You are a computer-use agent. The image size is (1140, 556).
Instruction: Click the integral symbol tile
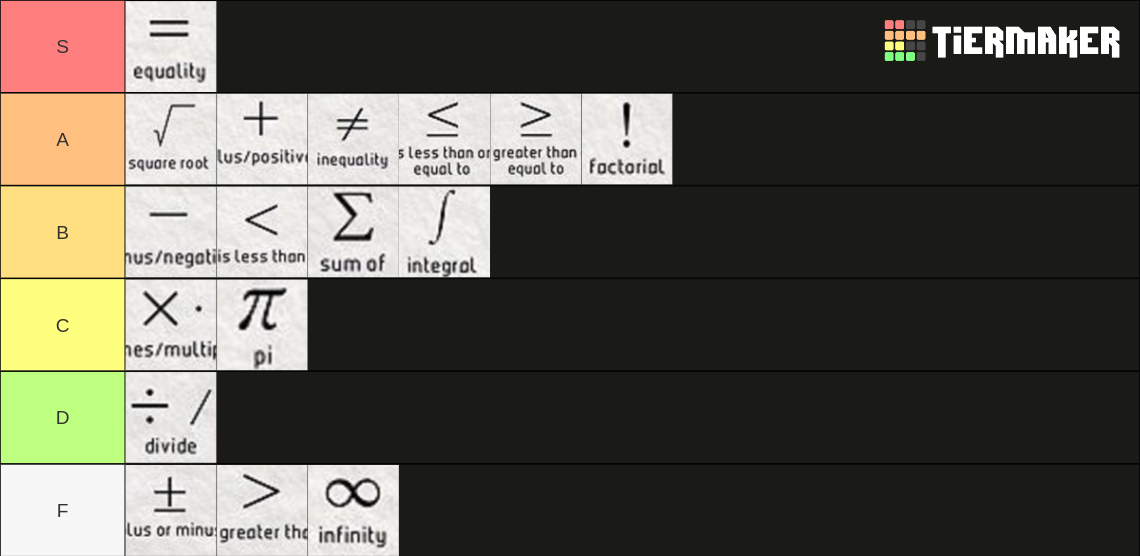pos(444,233)
